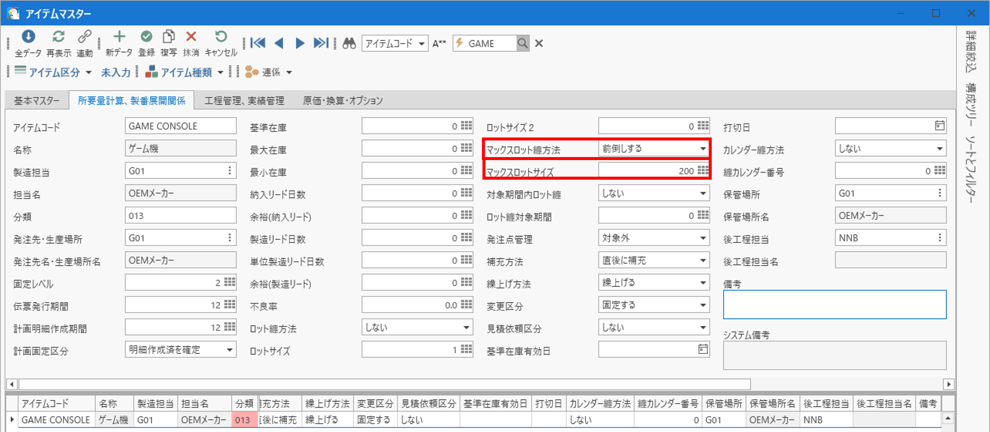Open the 伝票発行期間 calculator icon
Image resolution: width=990 pixels, height=432 pixels.
tap(229, 305)
